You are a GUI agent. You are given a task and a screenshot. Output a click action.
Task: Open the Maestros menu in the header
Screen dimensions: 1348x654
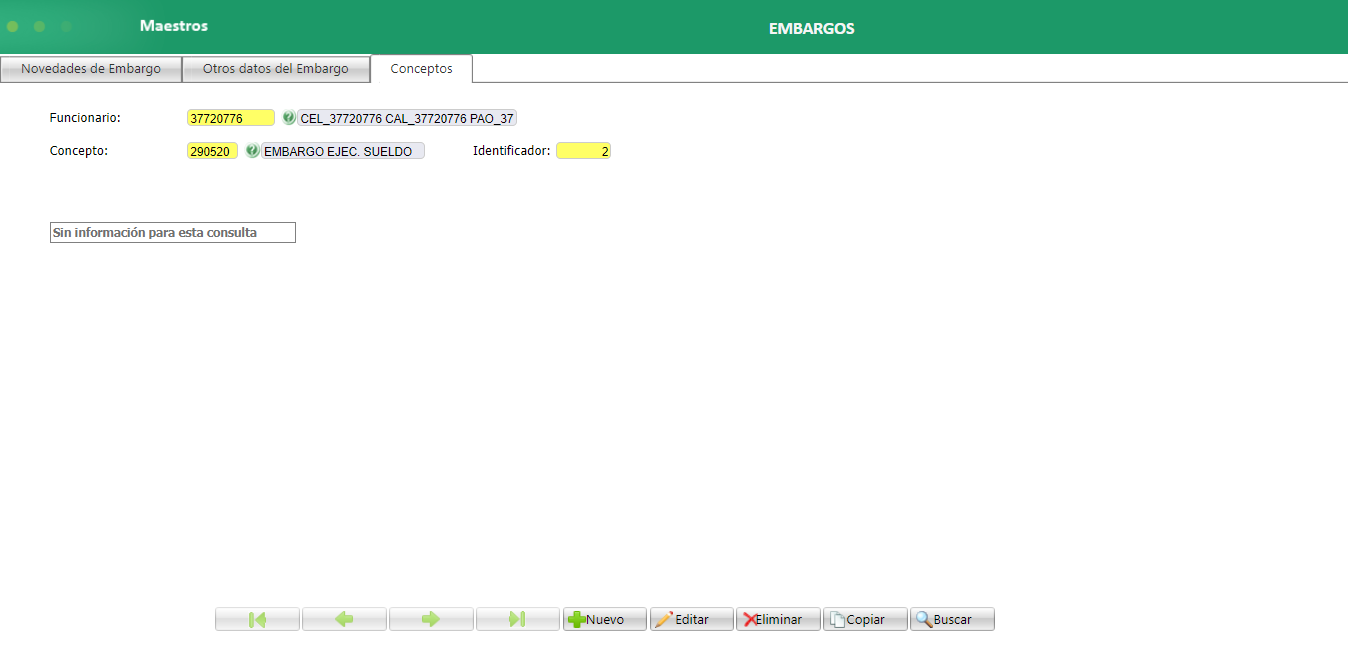(174, 26)
